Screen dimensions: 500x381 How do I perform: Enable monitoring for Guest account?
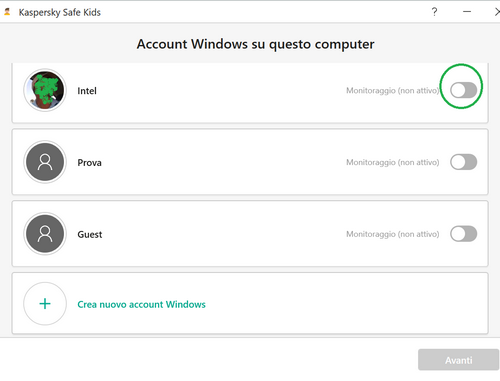[x=463, y=234]
